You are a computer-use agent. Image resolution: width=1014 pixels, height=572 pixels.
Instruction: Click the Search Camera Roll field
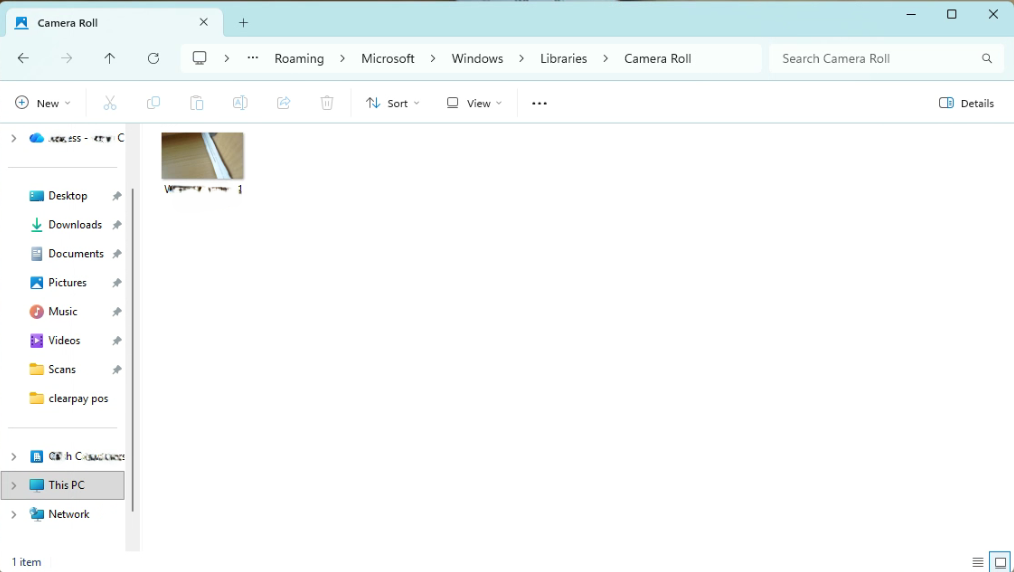point(885,58)
